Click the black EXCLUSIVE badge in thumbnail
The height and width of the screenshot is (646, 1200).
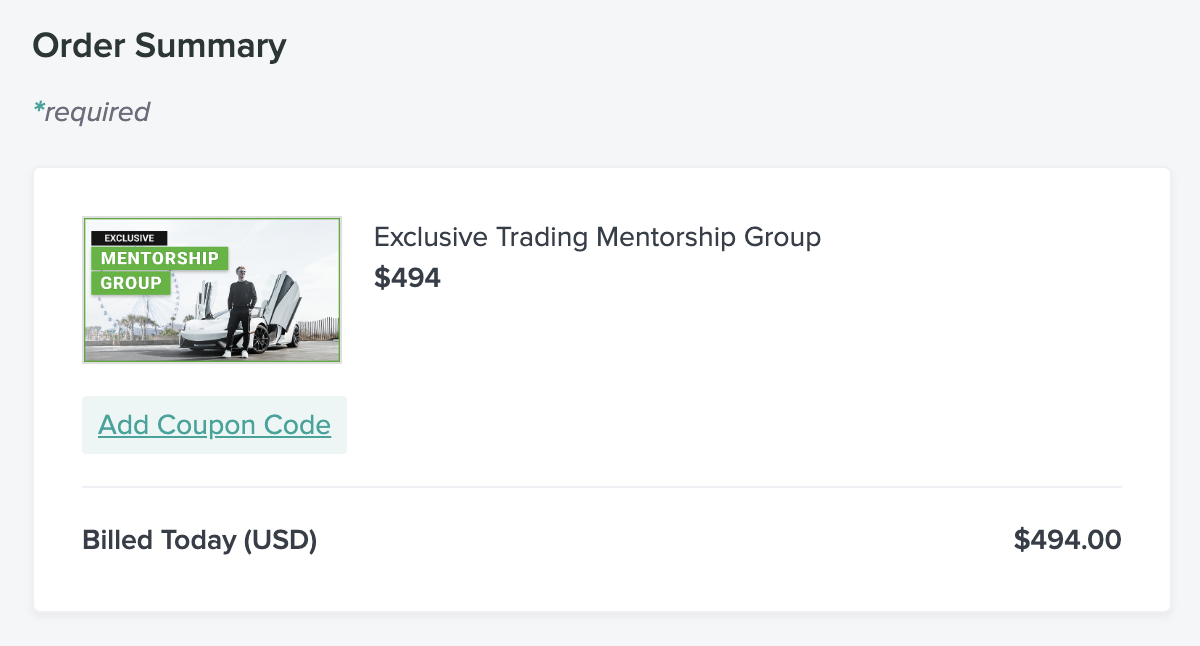click(129, 238)
